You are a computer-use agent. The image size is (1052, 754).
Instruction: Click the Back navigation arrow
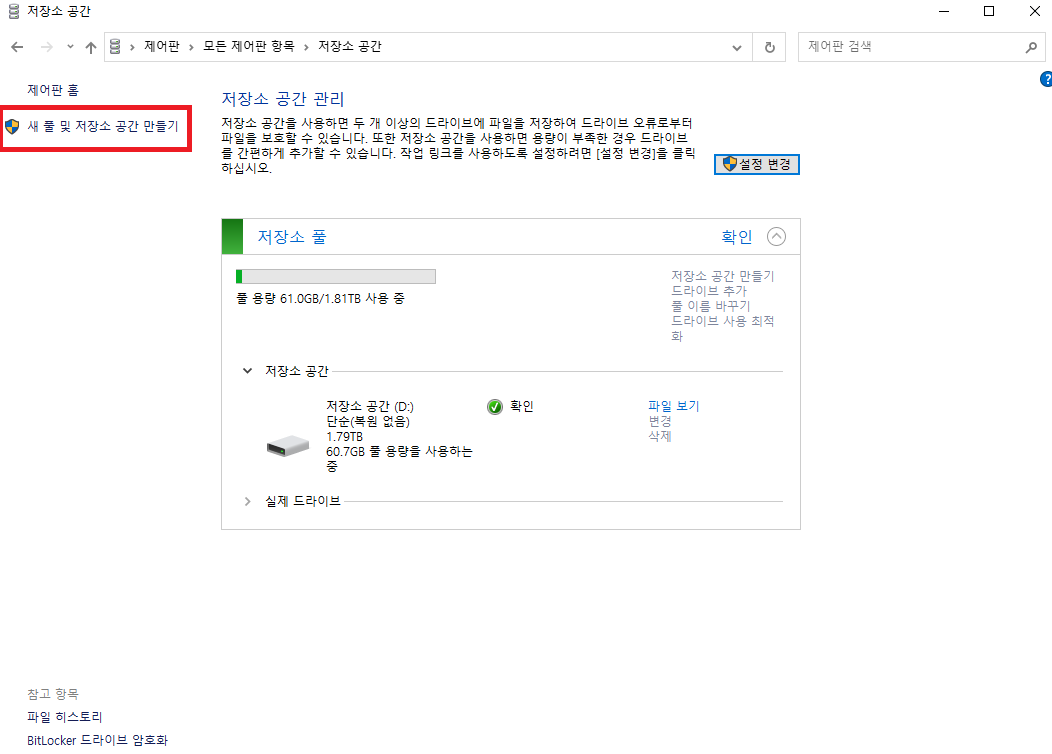click(17, 47)
